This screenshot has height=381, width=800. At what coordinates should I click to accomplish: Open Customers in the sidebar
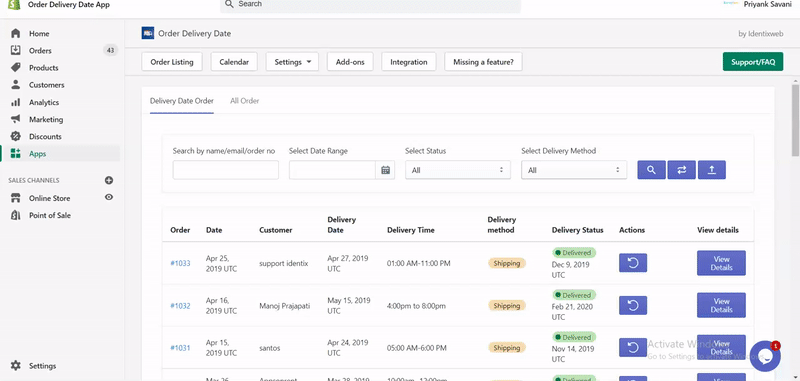[46, 85]
